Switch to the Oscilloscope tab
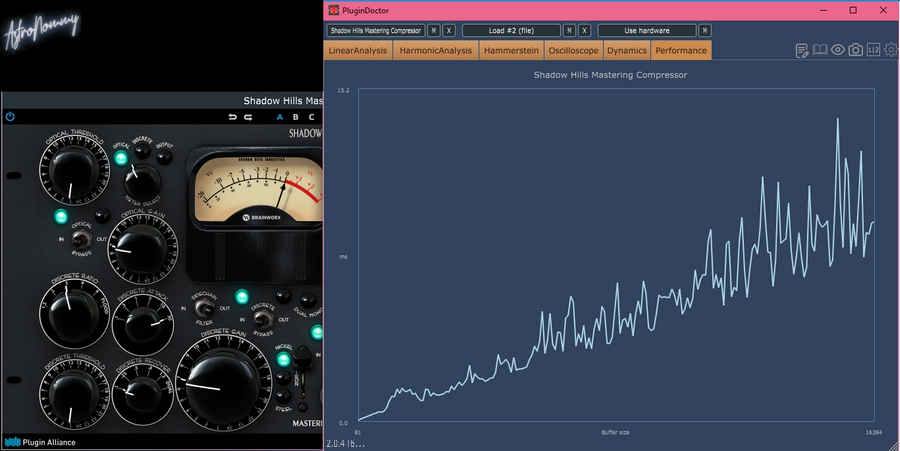This screenshot has height=451, width=900. click(573, 50)
